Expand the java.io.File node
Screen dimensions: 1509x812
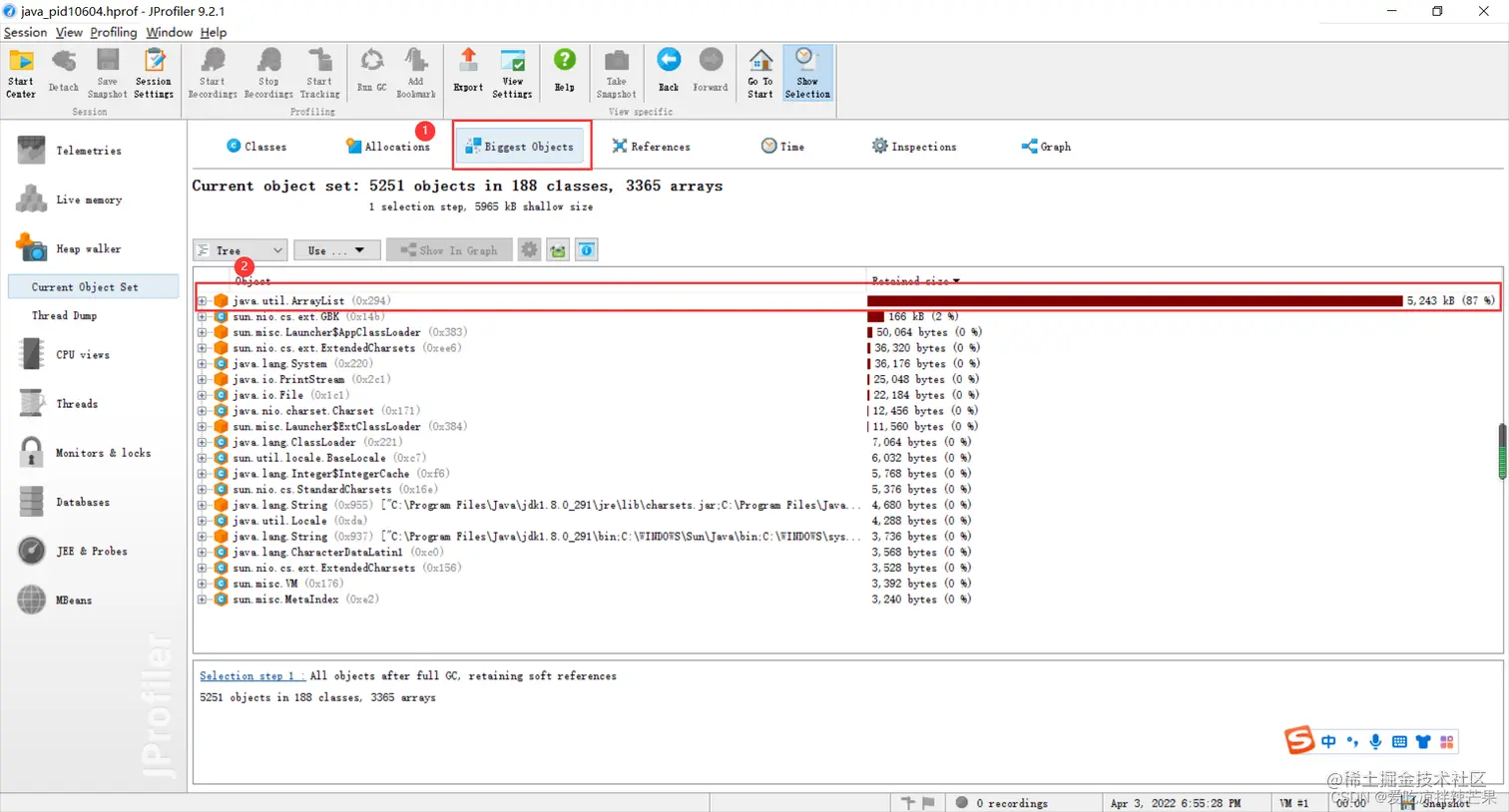click(x=203, y=395)
